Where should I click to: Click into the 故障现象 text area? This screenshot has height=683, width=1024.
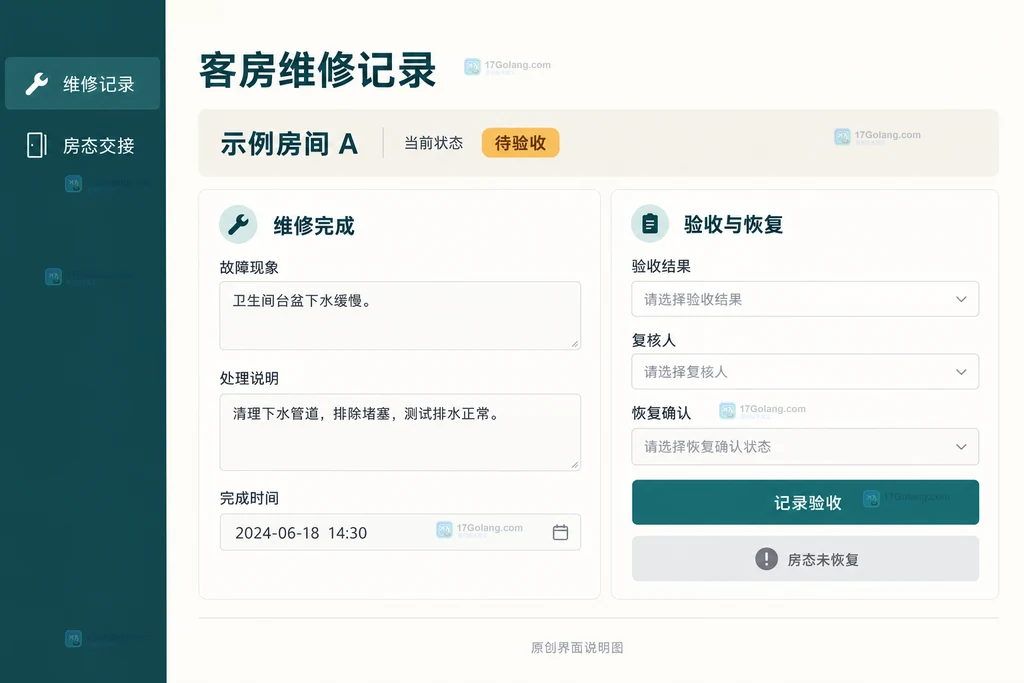click(400, 315)
